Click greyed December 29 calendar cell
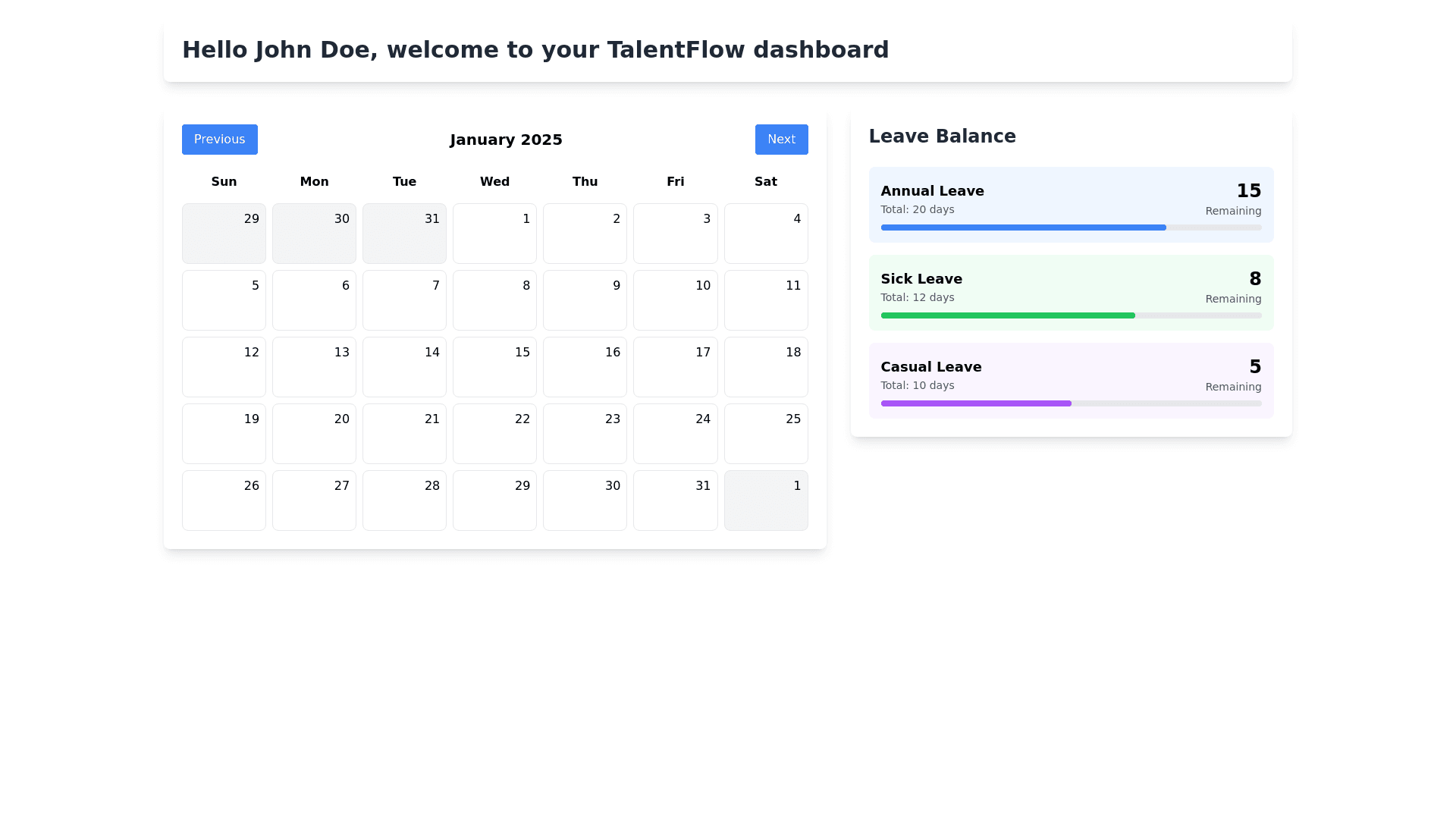1456x819 pixels. click(x=224, y=234)
